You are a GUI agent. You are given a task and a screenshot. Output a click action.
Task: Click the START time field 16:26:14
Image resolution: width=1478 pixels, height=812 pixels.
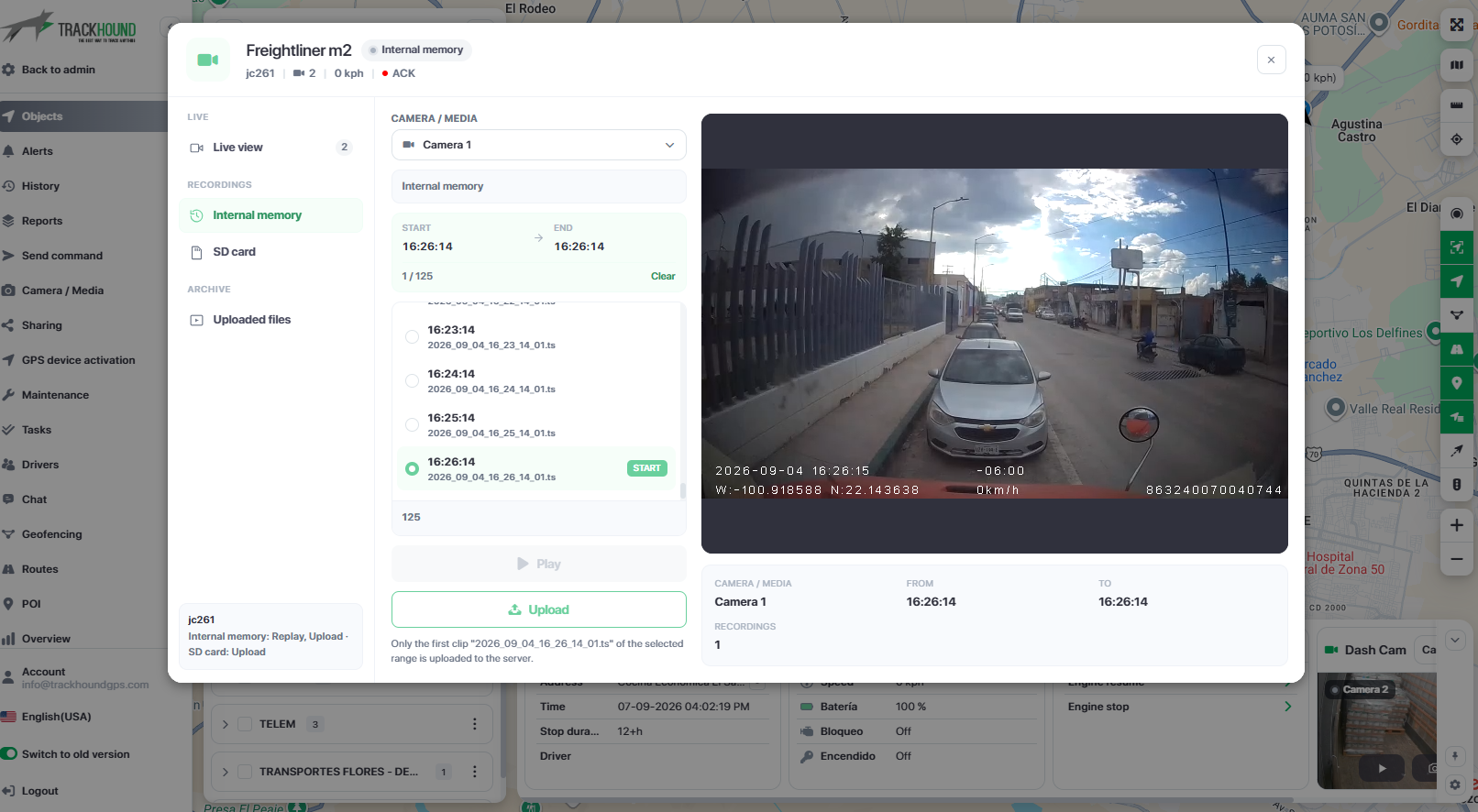click(x=427, y=247)
